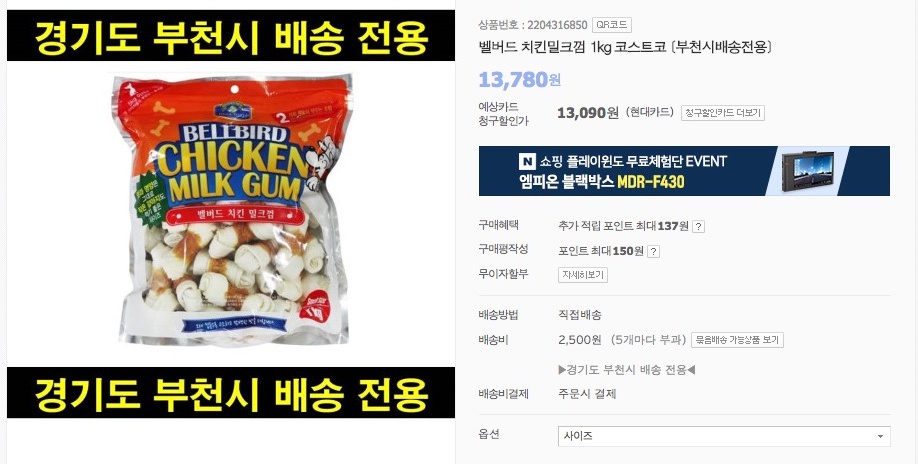Click the dropdown arrow in 사이즈 selector
Viewport: 918px width, 464px height.
point(880,436)
